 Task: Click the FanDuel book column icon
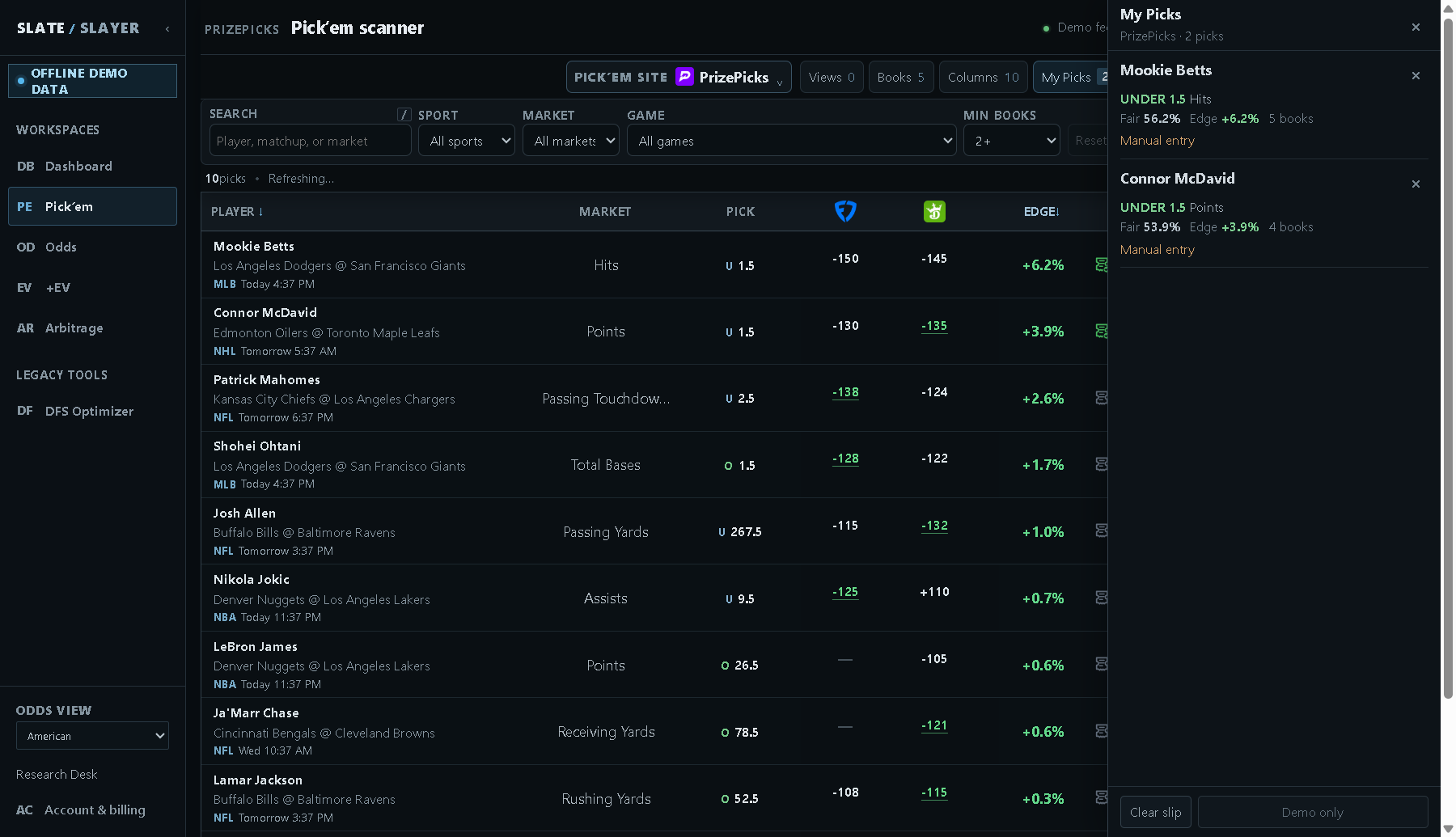845,211
